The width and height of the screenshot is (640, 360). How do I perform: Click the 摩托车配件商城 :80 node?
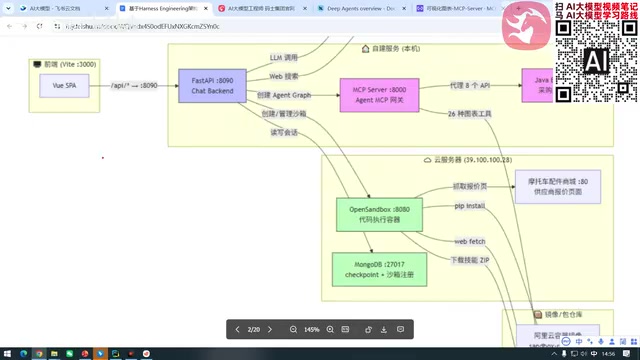[x=558, y=187]
